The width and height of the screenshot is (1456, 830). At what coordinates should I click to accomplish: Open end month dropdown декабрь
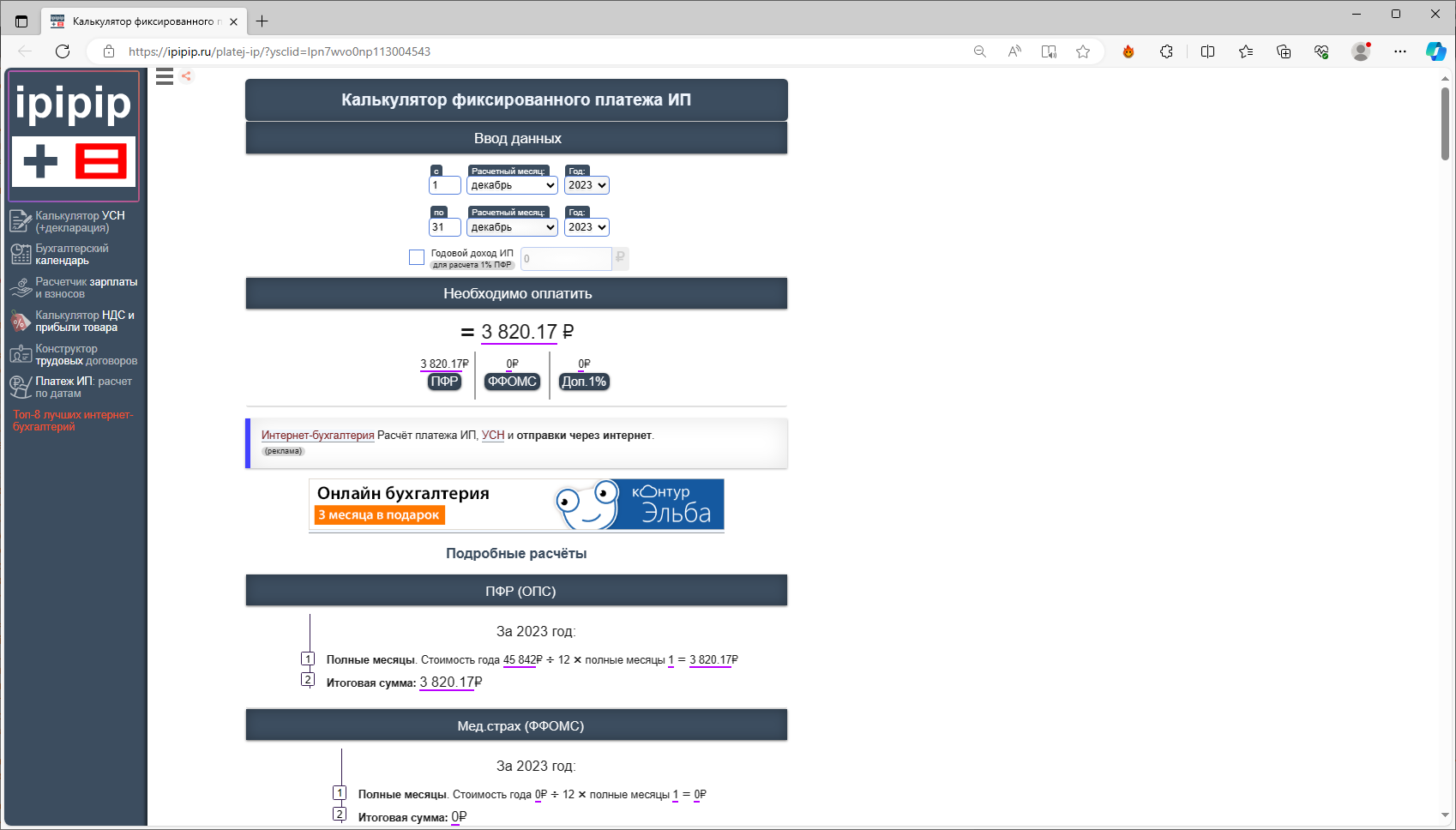pyautogui.click(x=512, y=227)
